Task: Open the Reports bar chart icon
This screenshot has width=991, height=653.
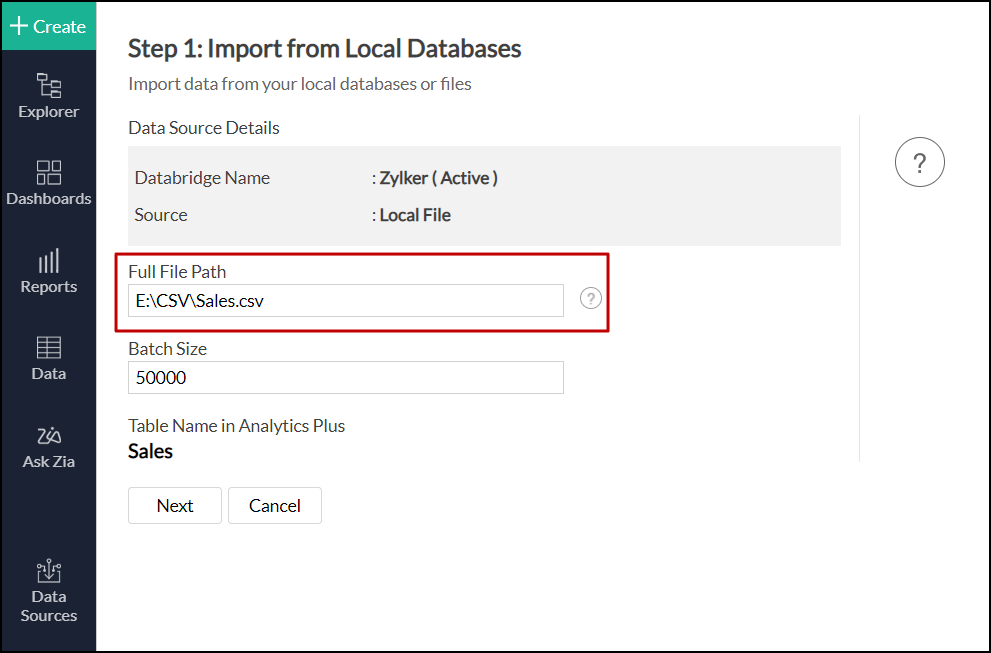Action: coord(48,261)
